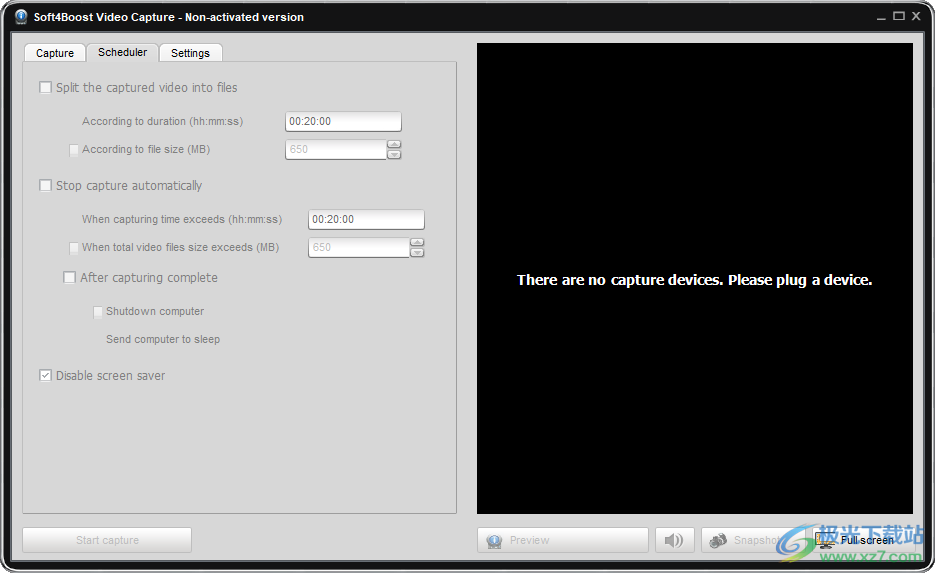The width and height of the screenshot is (935, 573).
Task: Select the Scheduler tab
Action: pyautogui.click(x=122, y=52)
